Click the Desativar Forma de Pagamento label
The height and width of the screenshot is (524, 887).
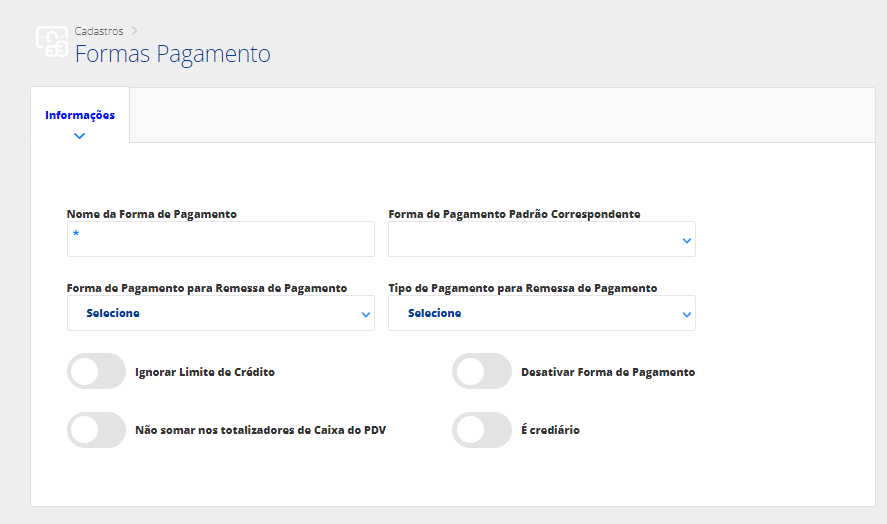pyautogui.click(x=608, y=372)
